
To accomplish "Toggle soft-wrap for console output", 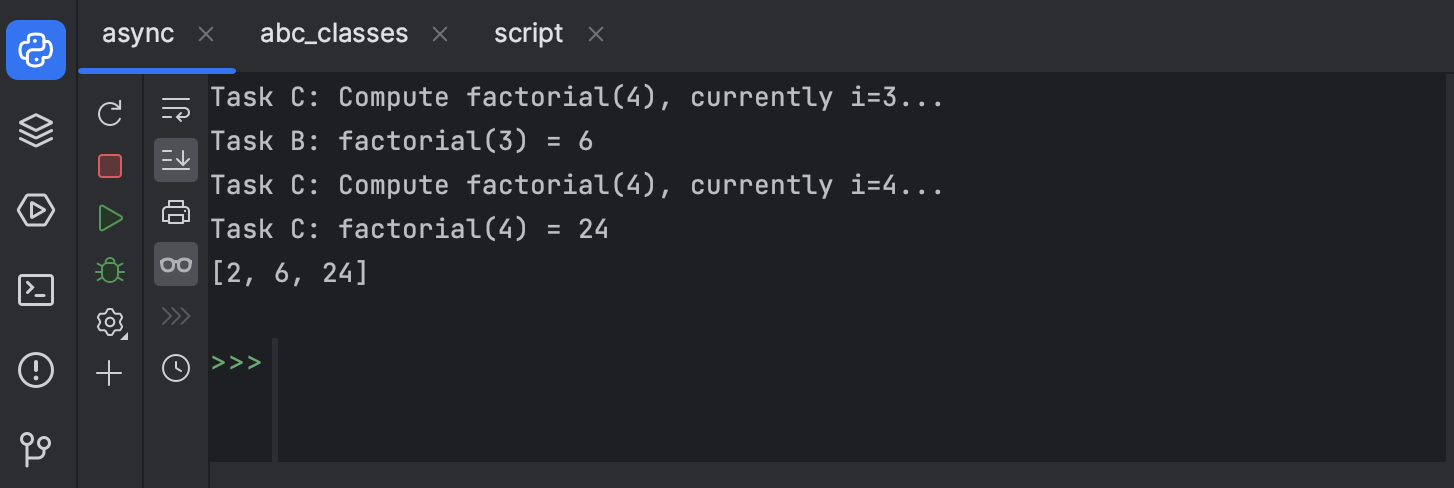I will (176, 108).
